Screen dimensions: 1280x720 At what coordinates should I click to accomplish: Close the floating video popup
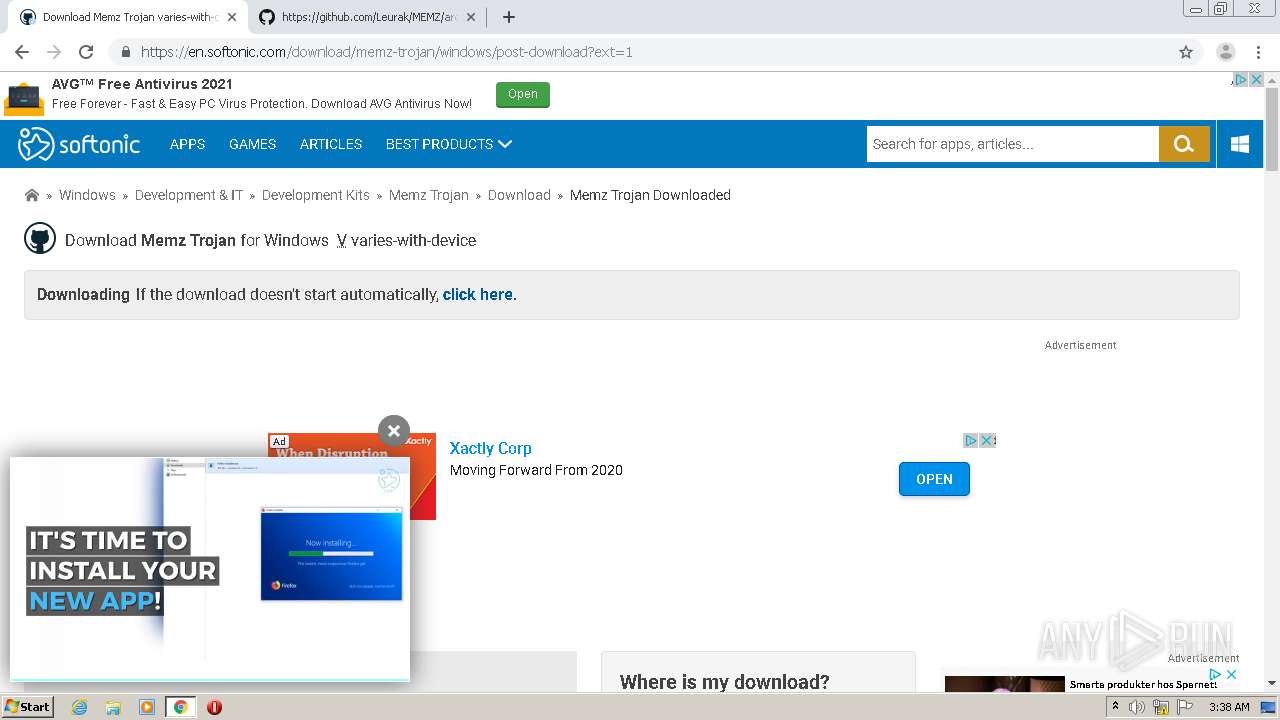pos(394,431)
